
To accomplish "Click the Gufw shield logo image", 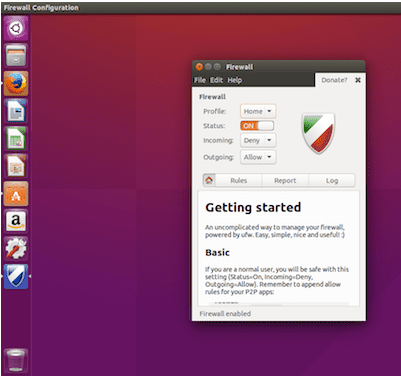I will click(x=318, y=133).
